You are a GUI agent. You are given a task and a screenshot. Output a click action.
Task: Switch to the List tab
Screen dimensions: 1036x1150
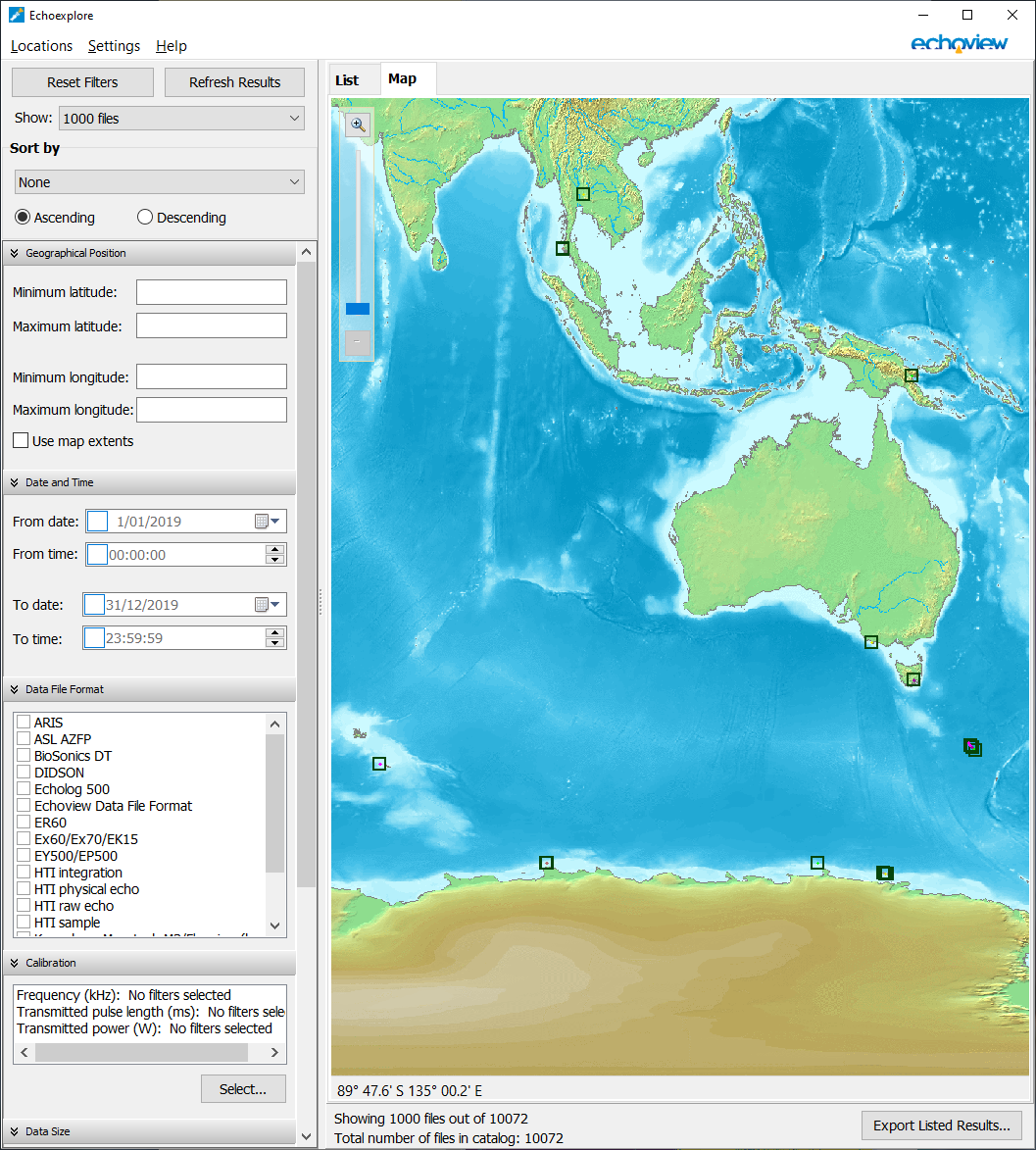(353, 79)
